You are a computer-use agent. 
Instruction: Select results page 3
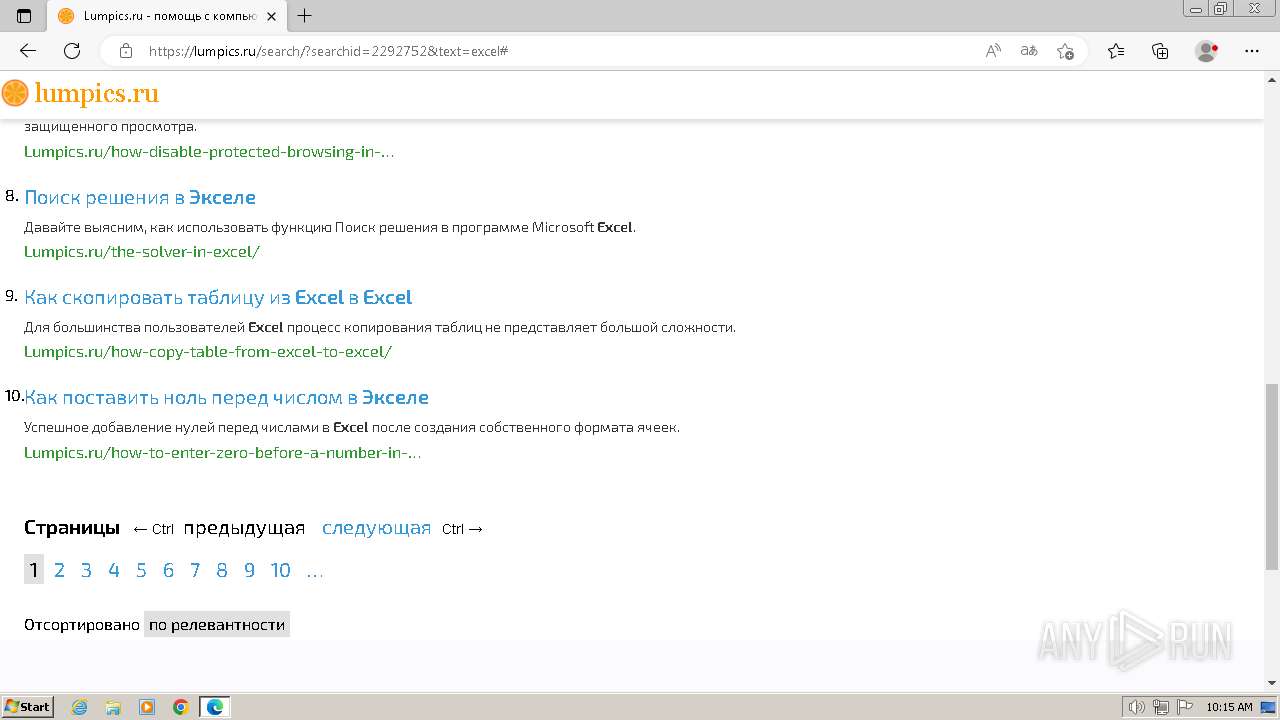tap(86, 570)
